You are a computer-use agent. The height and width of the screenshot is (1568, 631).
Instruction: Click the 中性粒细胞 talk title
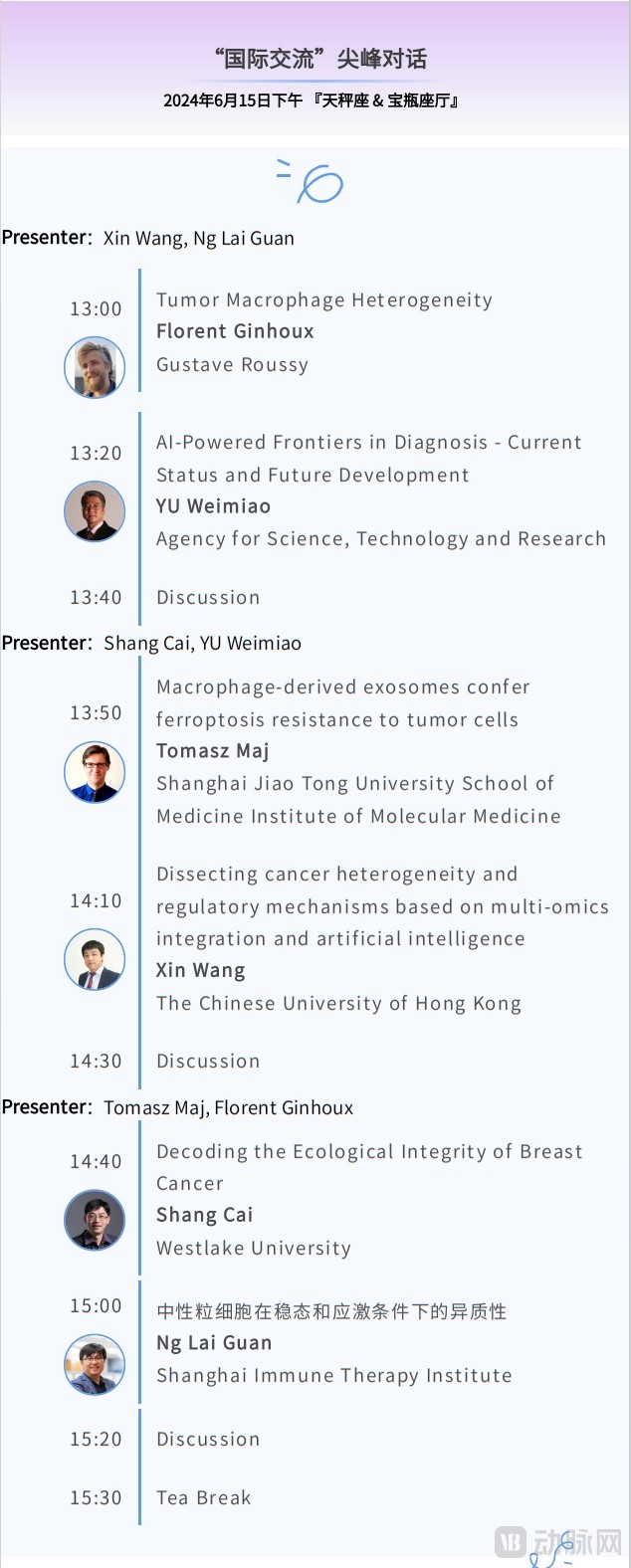click(331, 1311)
